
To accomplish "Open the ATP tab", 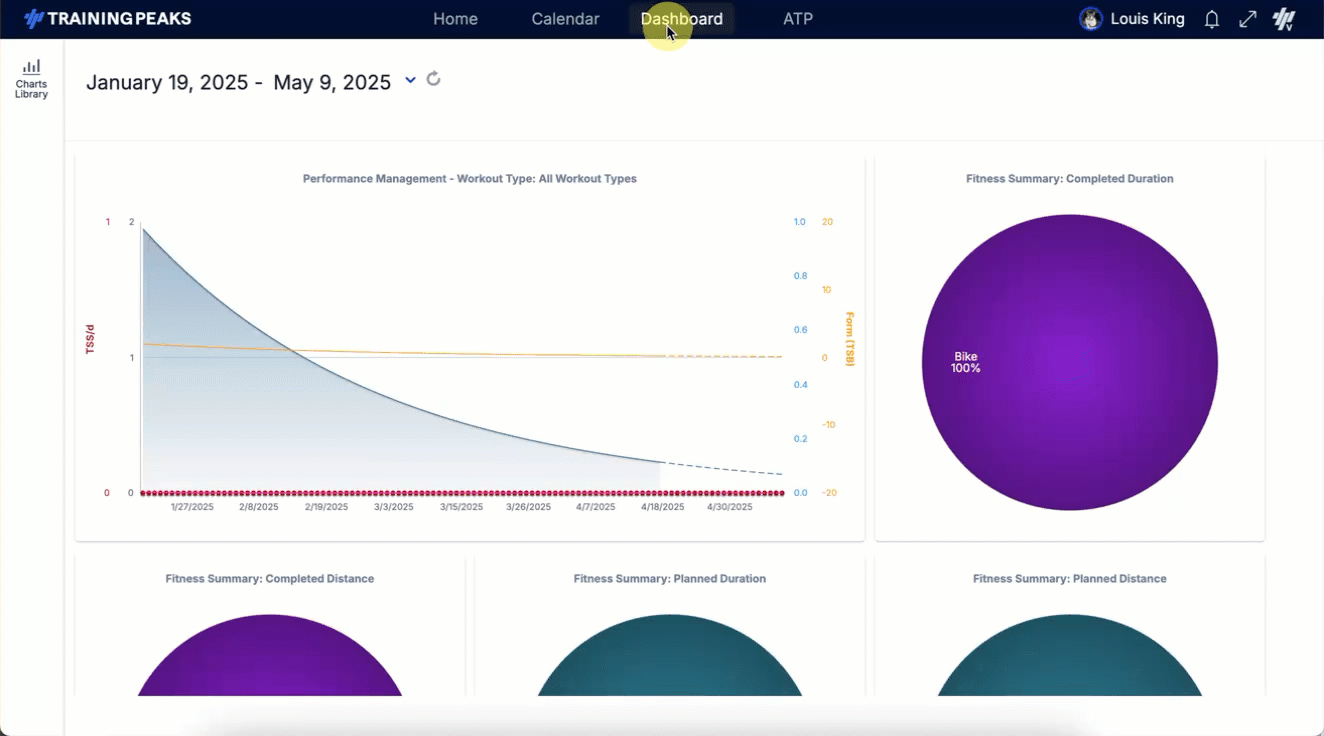I will click(798, 19).
